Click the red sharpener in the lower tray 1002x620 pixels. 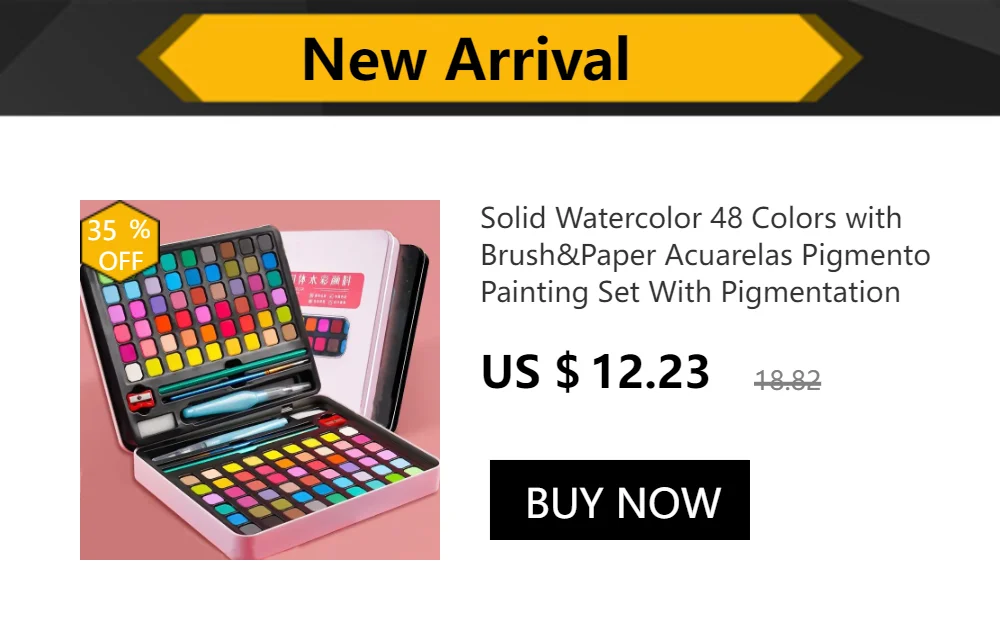point(332,421)
